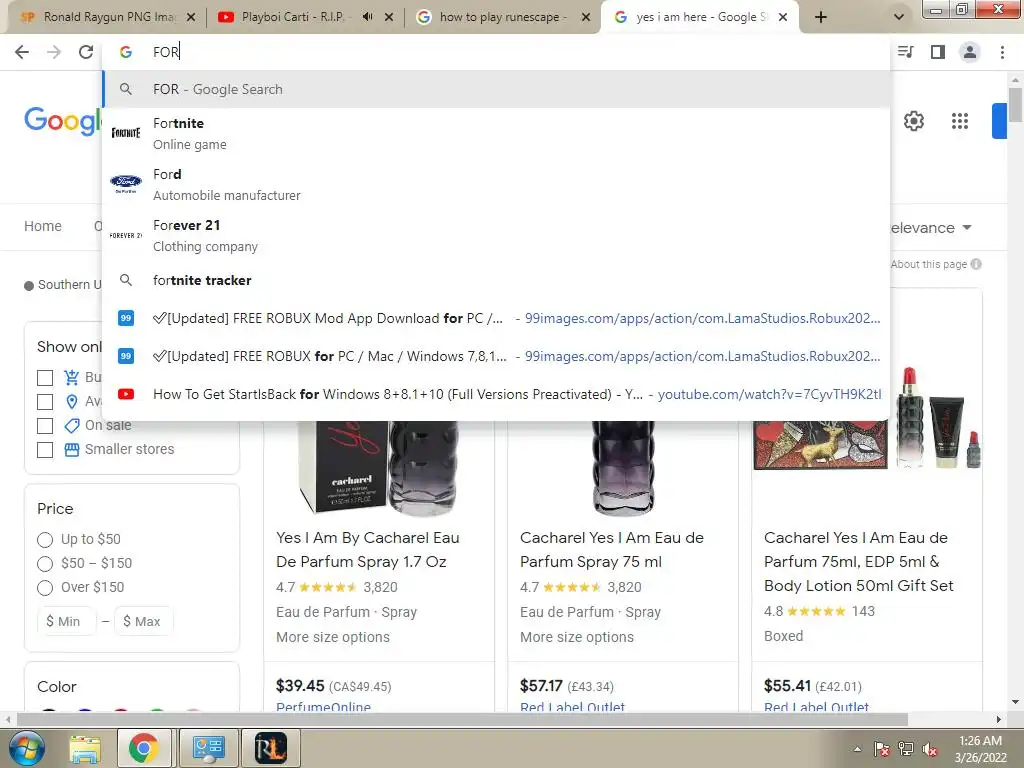The height and width of the screenshot is (768, 1024).
Task: Reload the page with the refresh icon
Action: click(86, 52)
